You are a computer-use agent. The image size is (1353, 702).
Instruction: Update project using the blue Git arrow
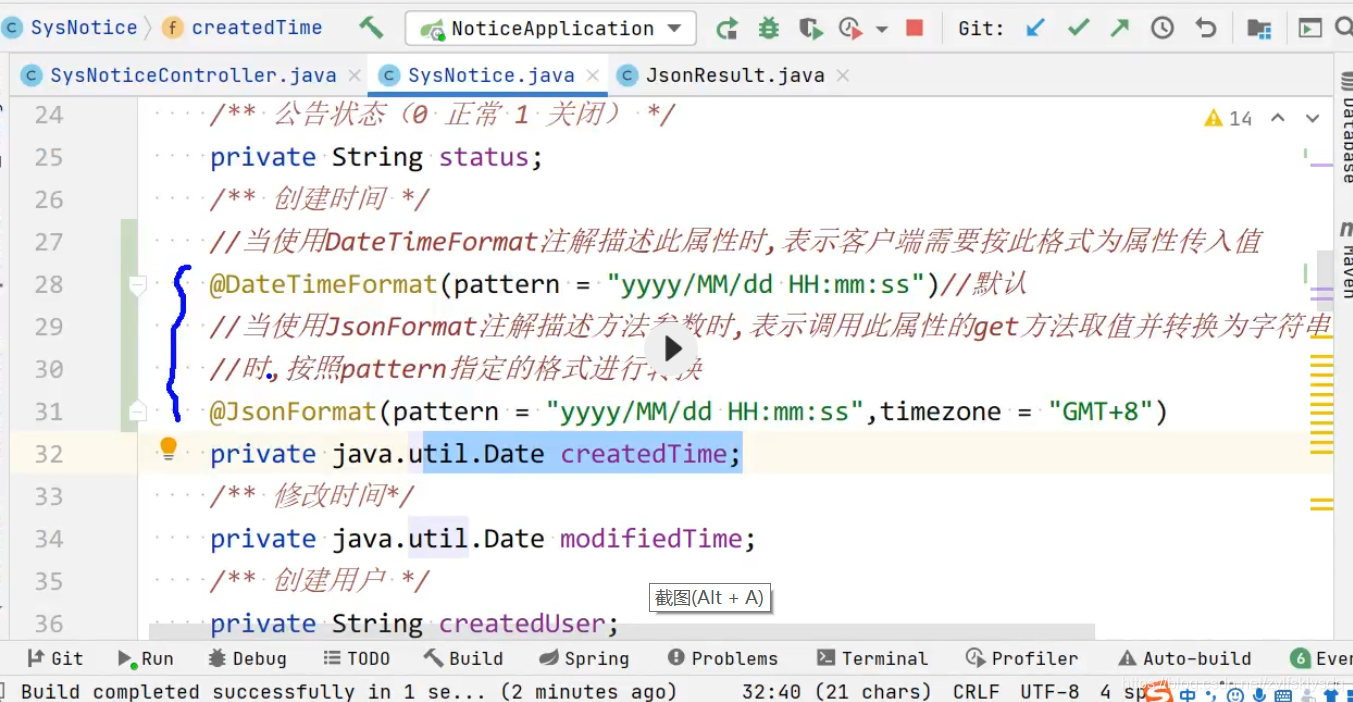(x=1036, y=28)
